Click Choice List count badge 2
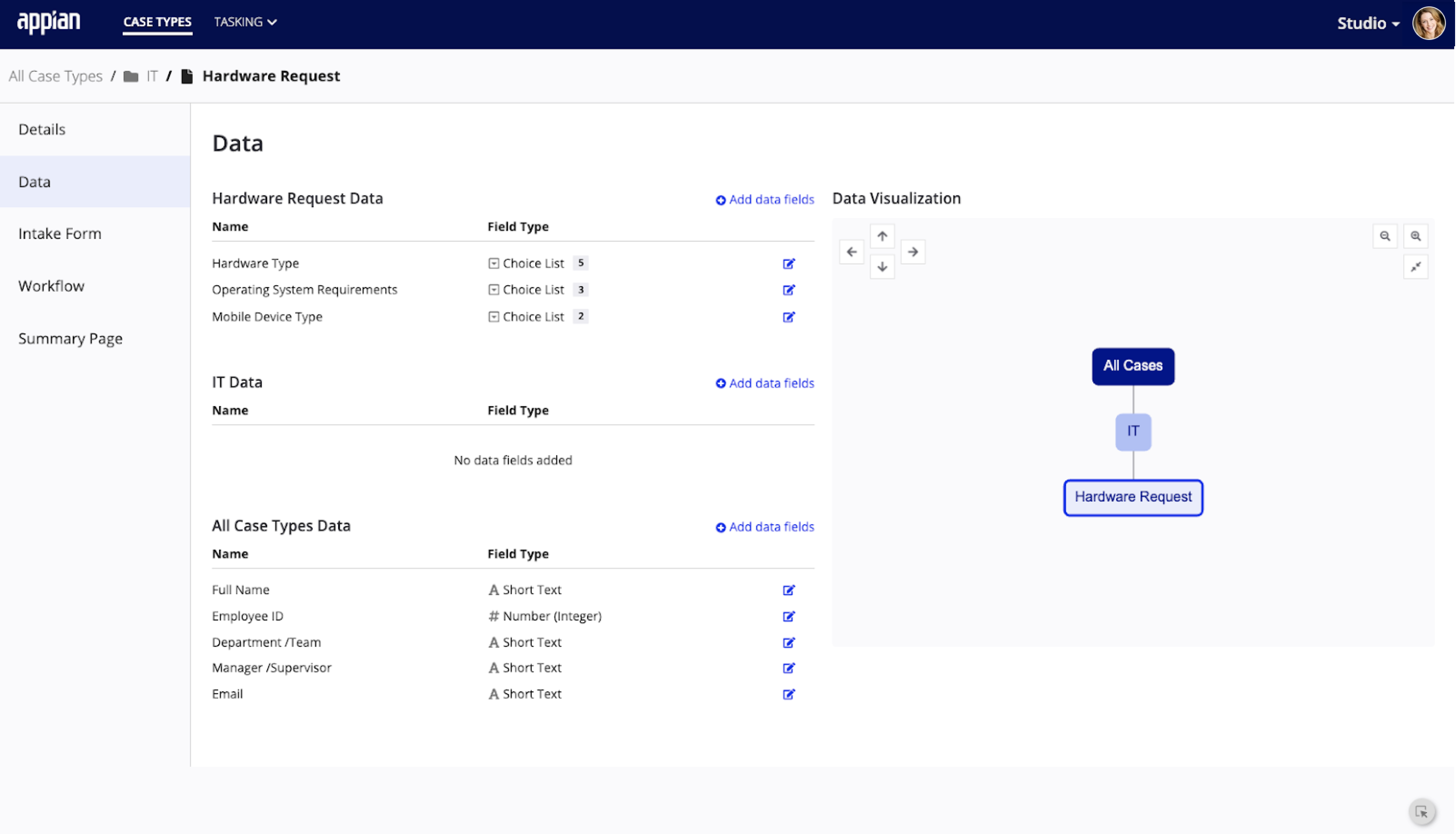The image size is (1456, 834). 580,316
